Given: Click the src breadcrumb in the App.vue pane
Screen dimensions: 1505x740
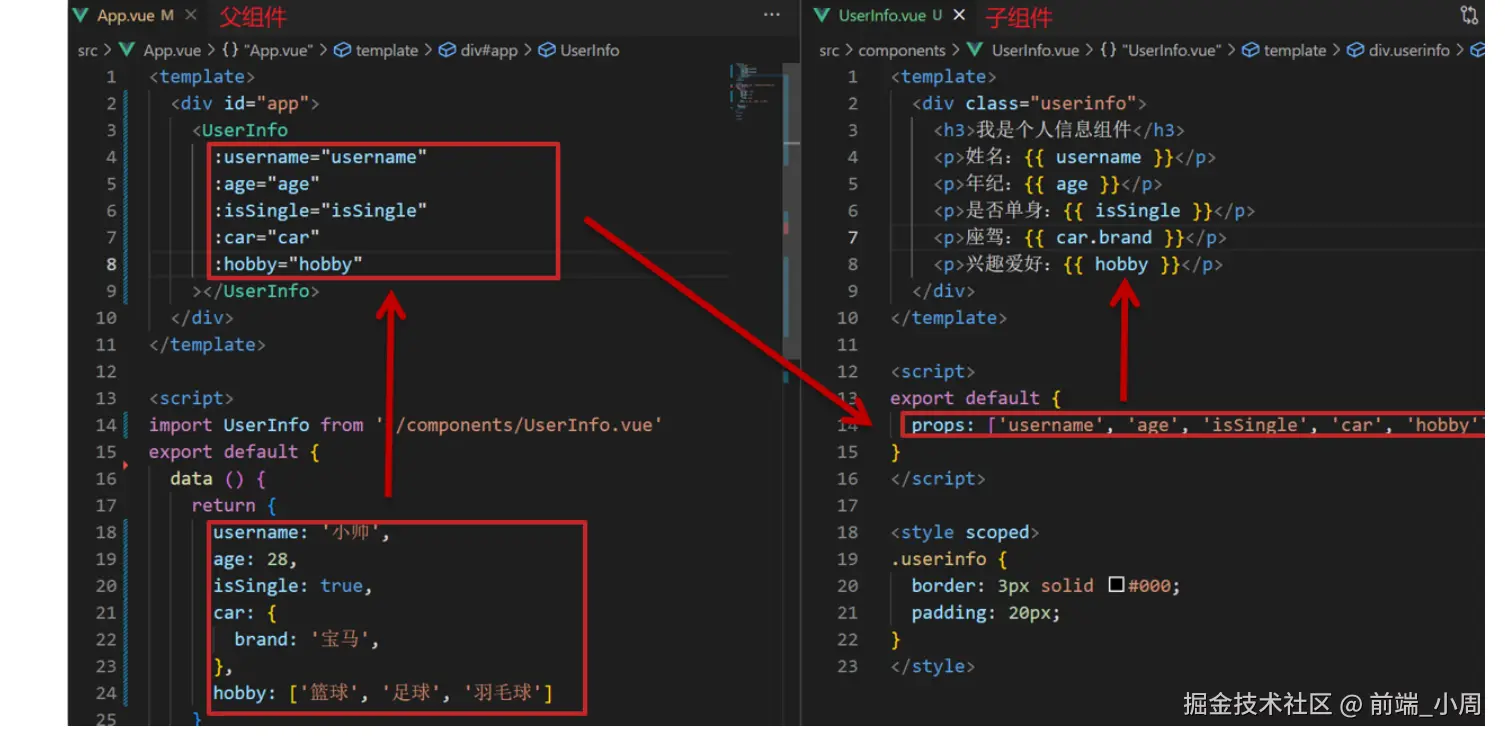Looking at the screenshot, I should pos(88,50).
